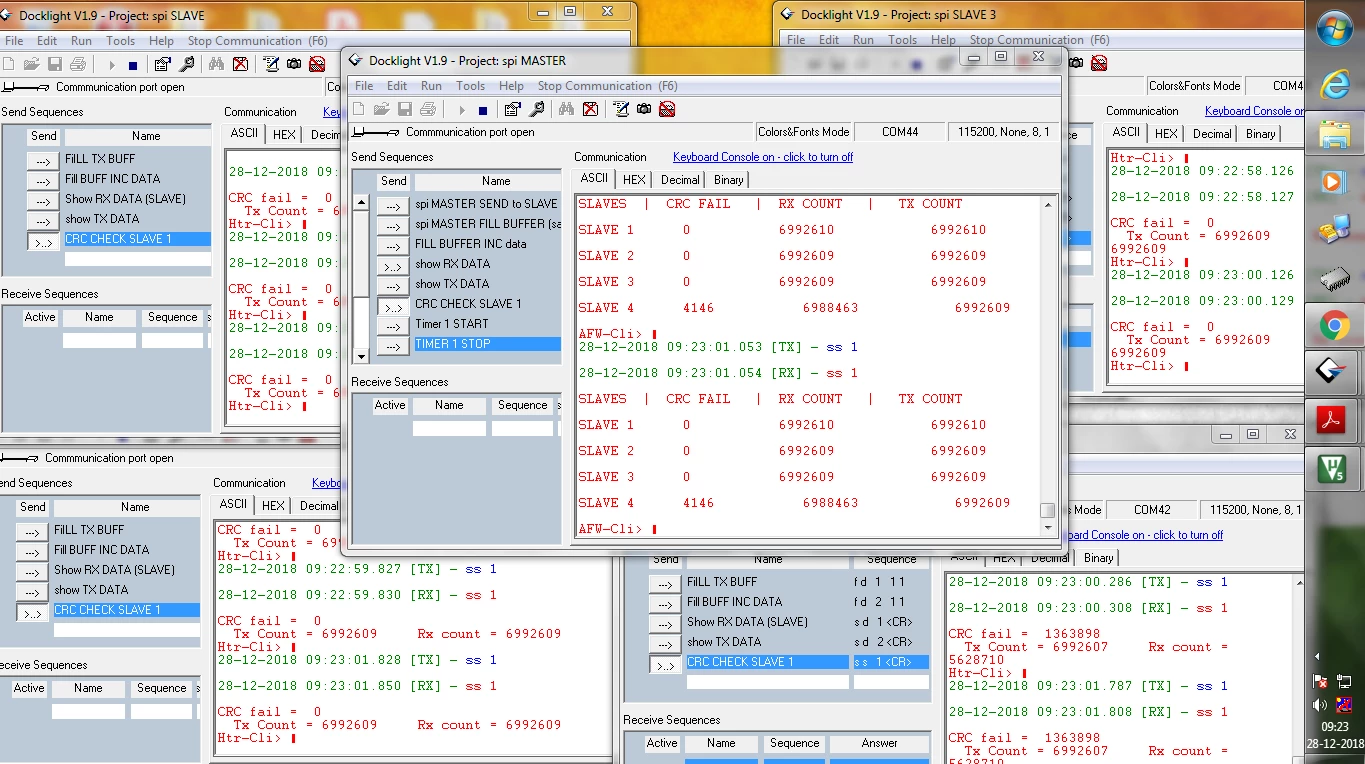Switch to HEX tab in spi MASTER window

634,180
